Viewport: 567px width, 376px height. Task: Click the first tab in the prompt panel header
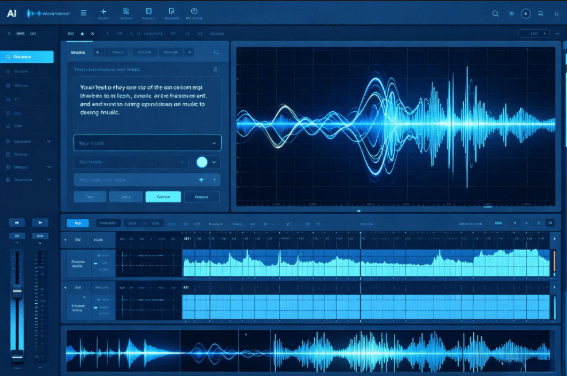click(x=78, y=52)
